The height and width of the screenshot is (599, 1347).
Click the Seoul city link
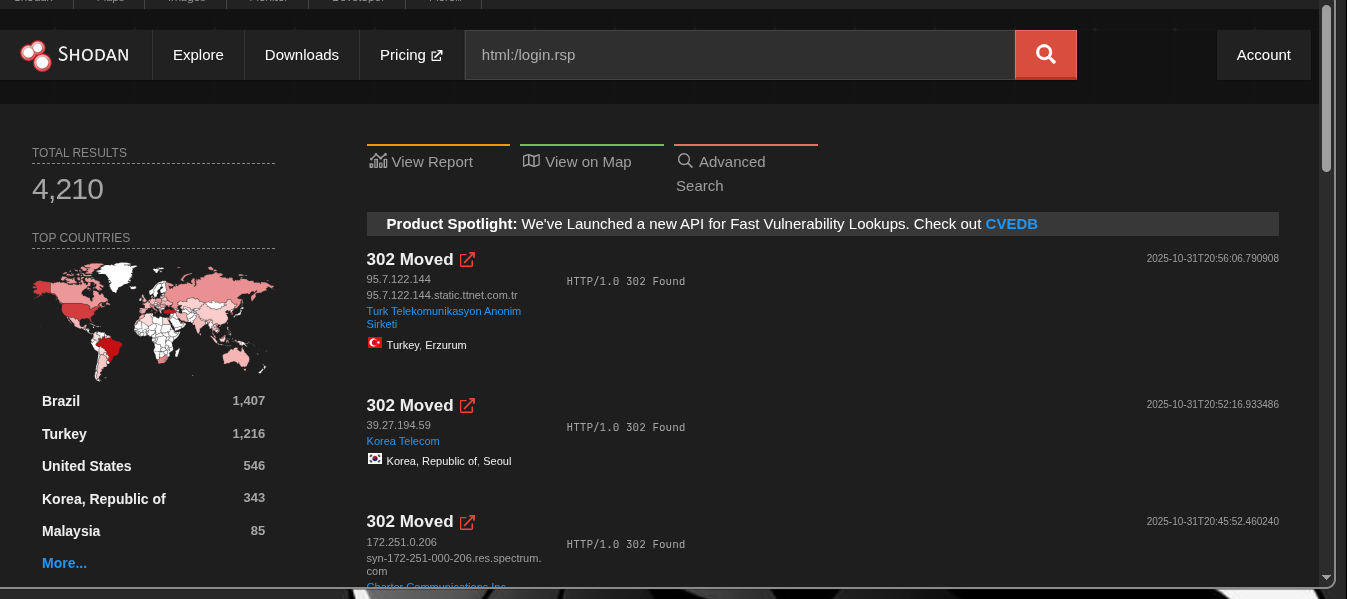pos(497,461)
